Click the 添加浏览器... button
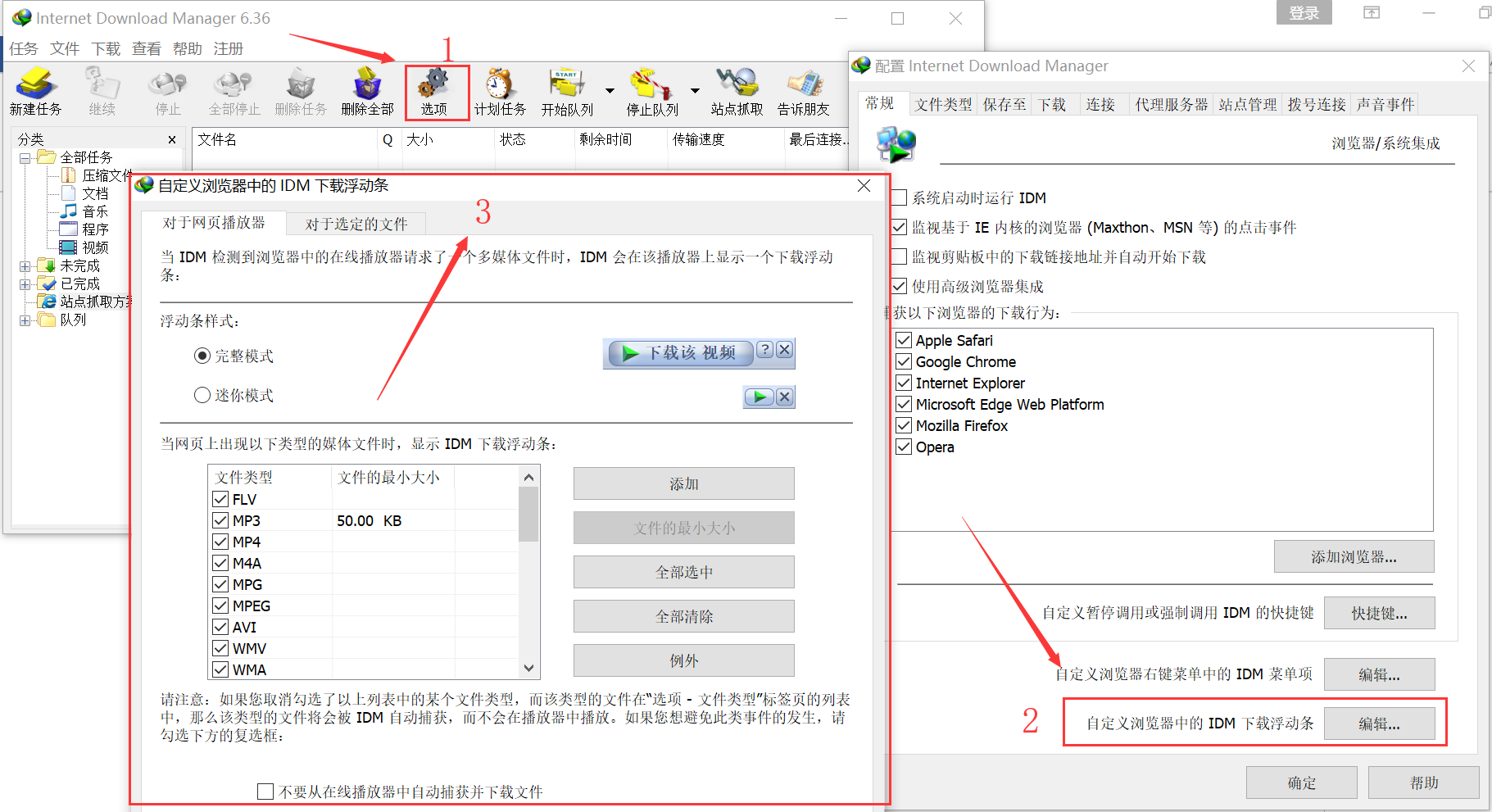 (x=1354, y=556)
